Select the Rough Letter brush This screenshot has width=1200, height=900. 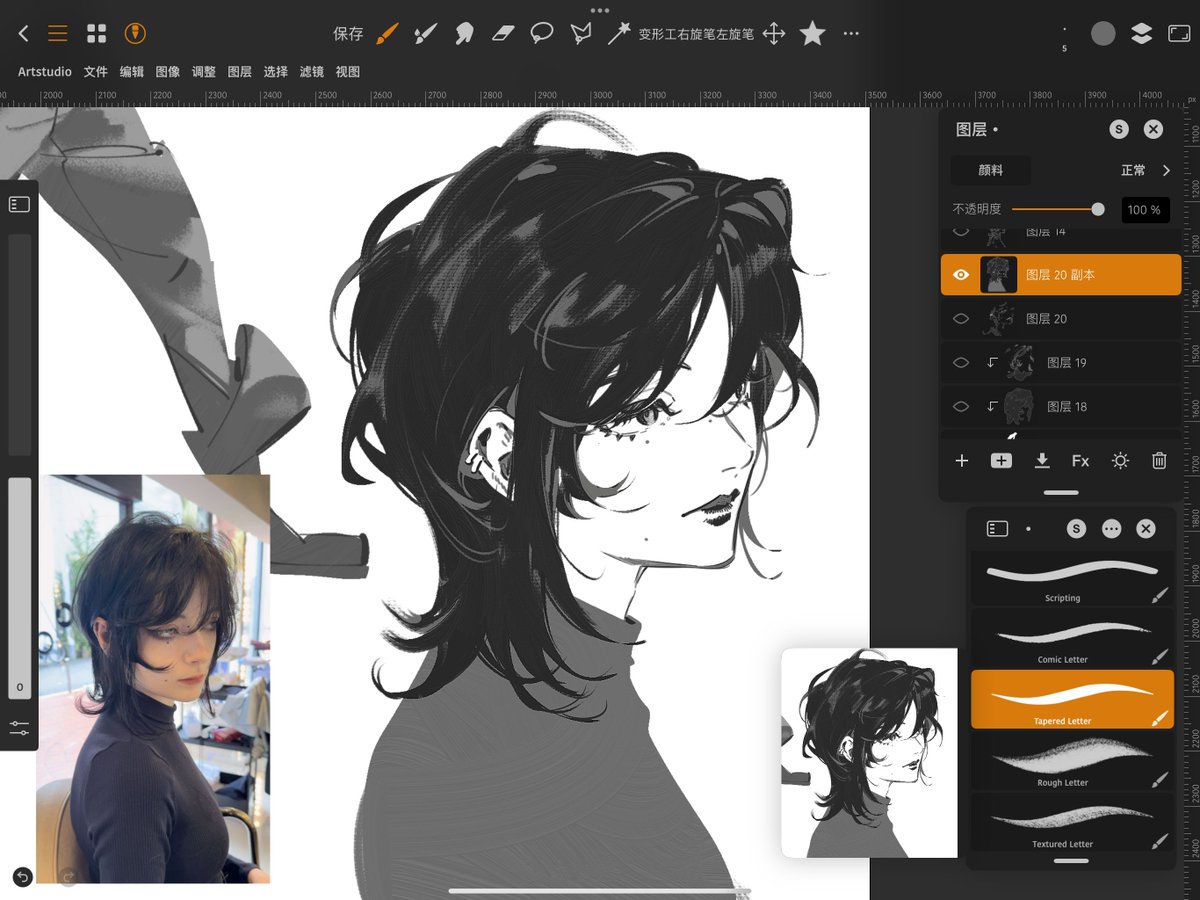pos(1072,762)
